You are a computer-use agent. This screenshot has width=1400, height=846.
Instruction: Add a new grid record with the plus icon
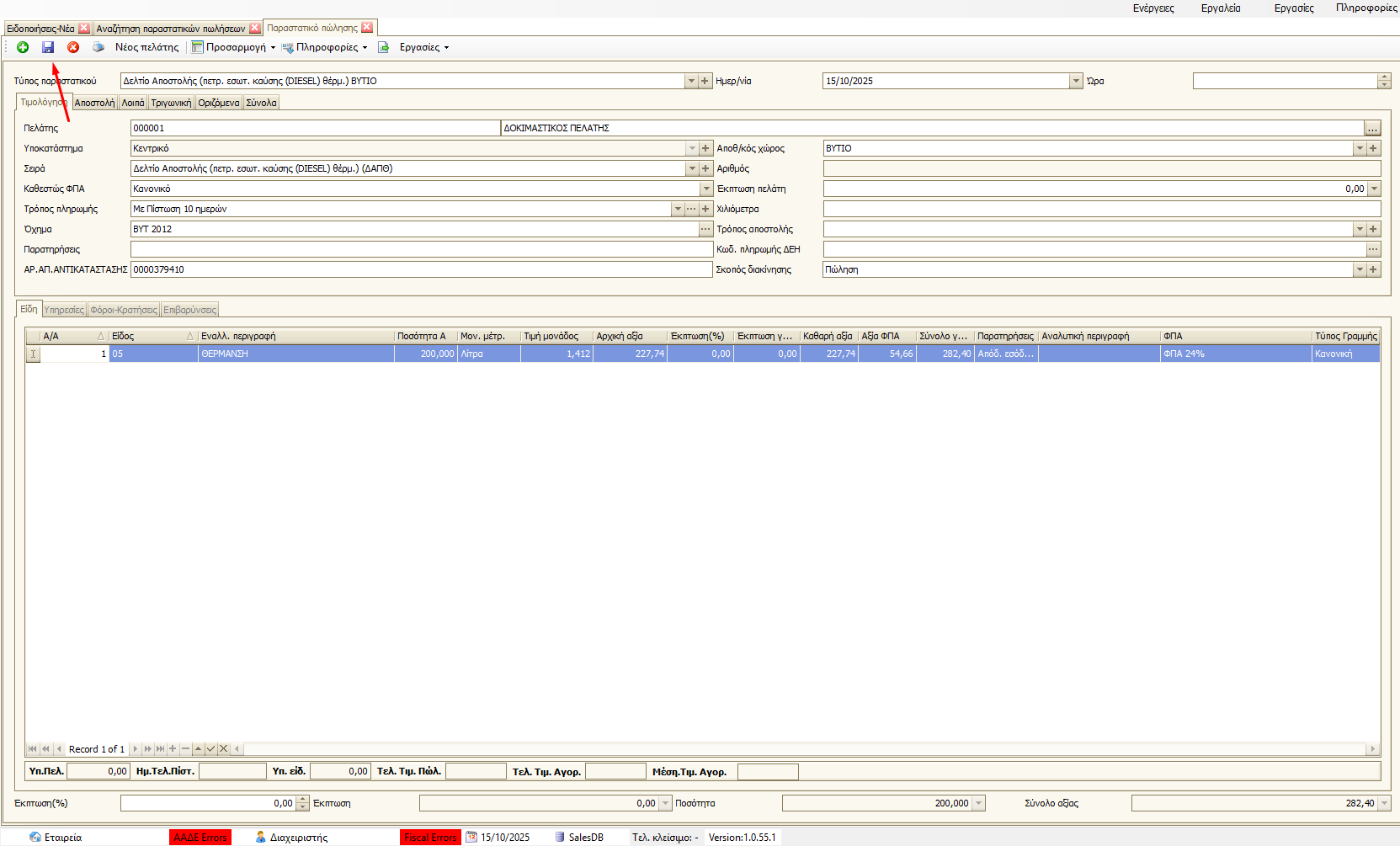(173, 748)
